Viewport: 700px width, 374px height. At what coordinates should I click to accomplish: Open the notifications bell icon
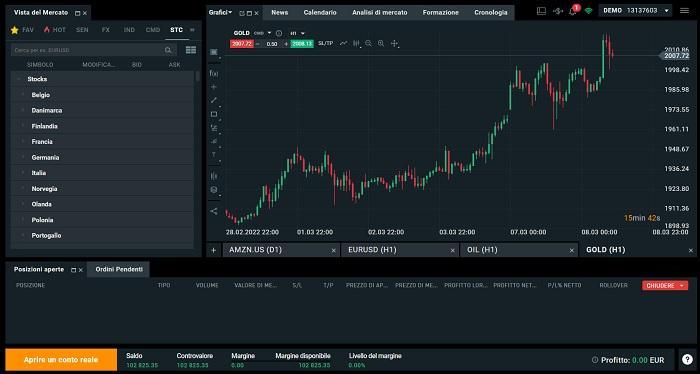click(x=573, y=11)
